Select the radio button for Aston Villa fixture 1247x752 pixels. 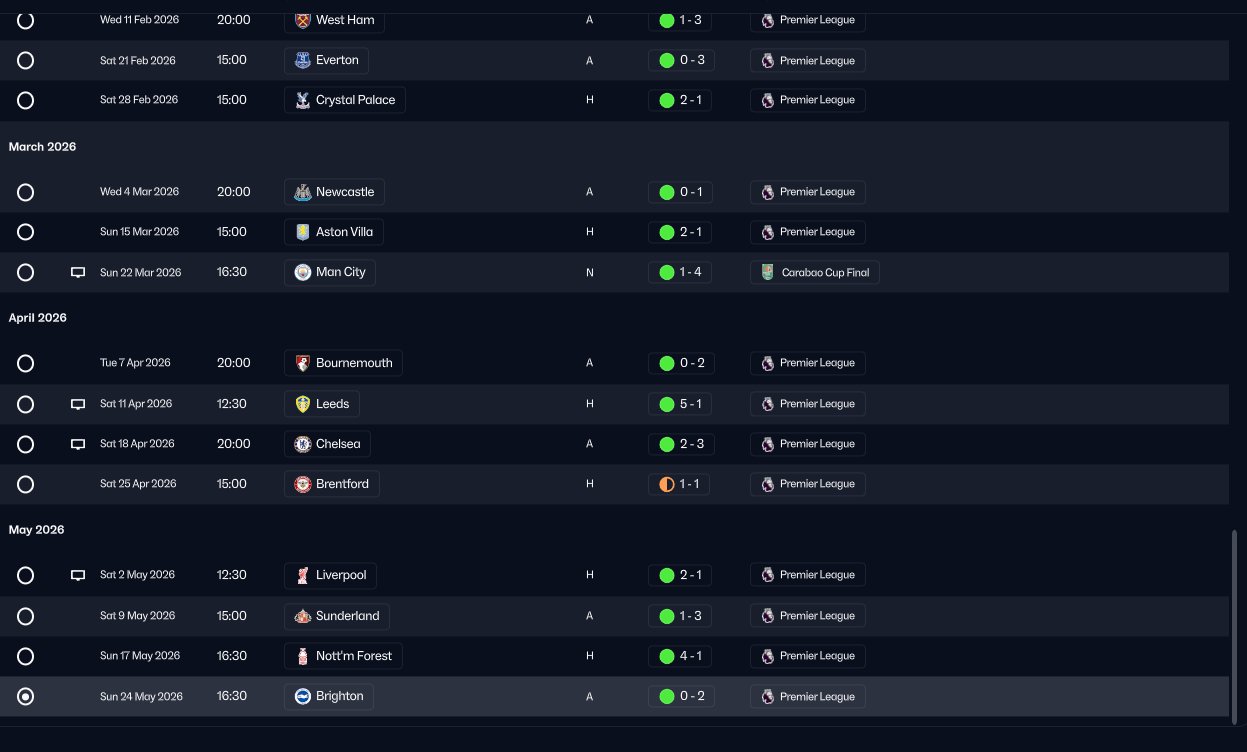click(26, 232)
